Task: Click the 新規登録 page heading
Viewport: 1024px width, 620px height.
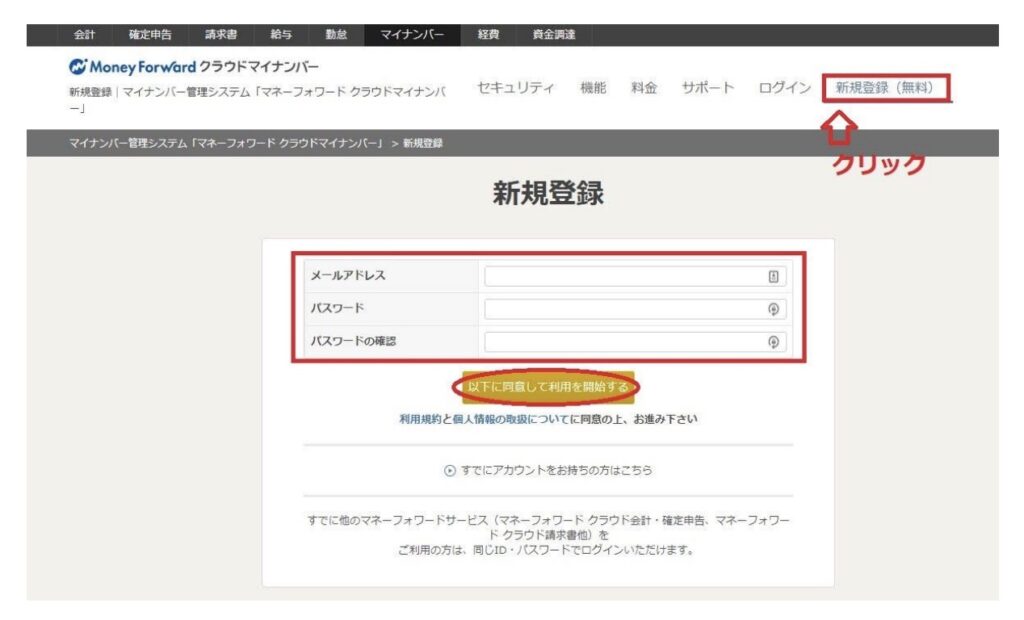Action: pyautogui.click(x=548, y=193)
